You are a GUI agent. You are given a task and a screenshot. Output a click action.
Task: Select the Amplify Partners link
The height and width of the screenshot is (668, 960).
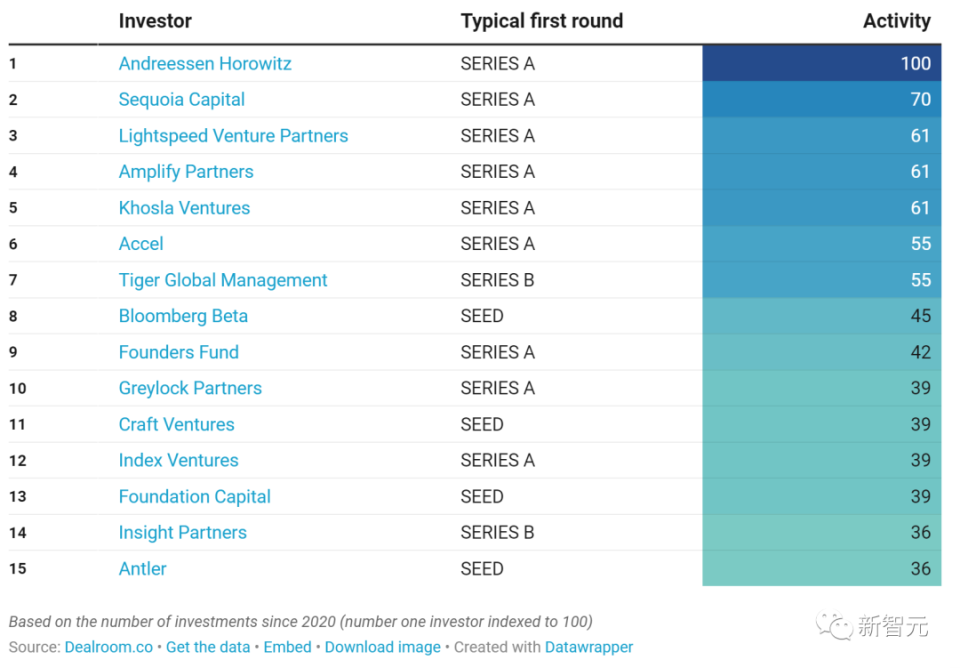(x=186, y=172)
